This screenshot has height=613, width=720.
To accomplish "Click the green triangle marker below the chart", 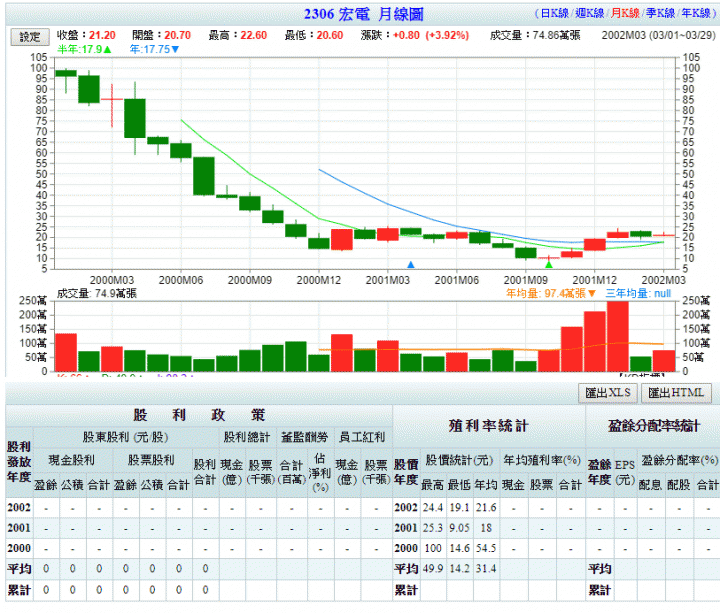I will [548, 264].
